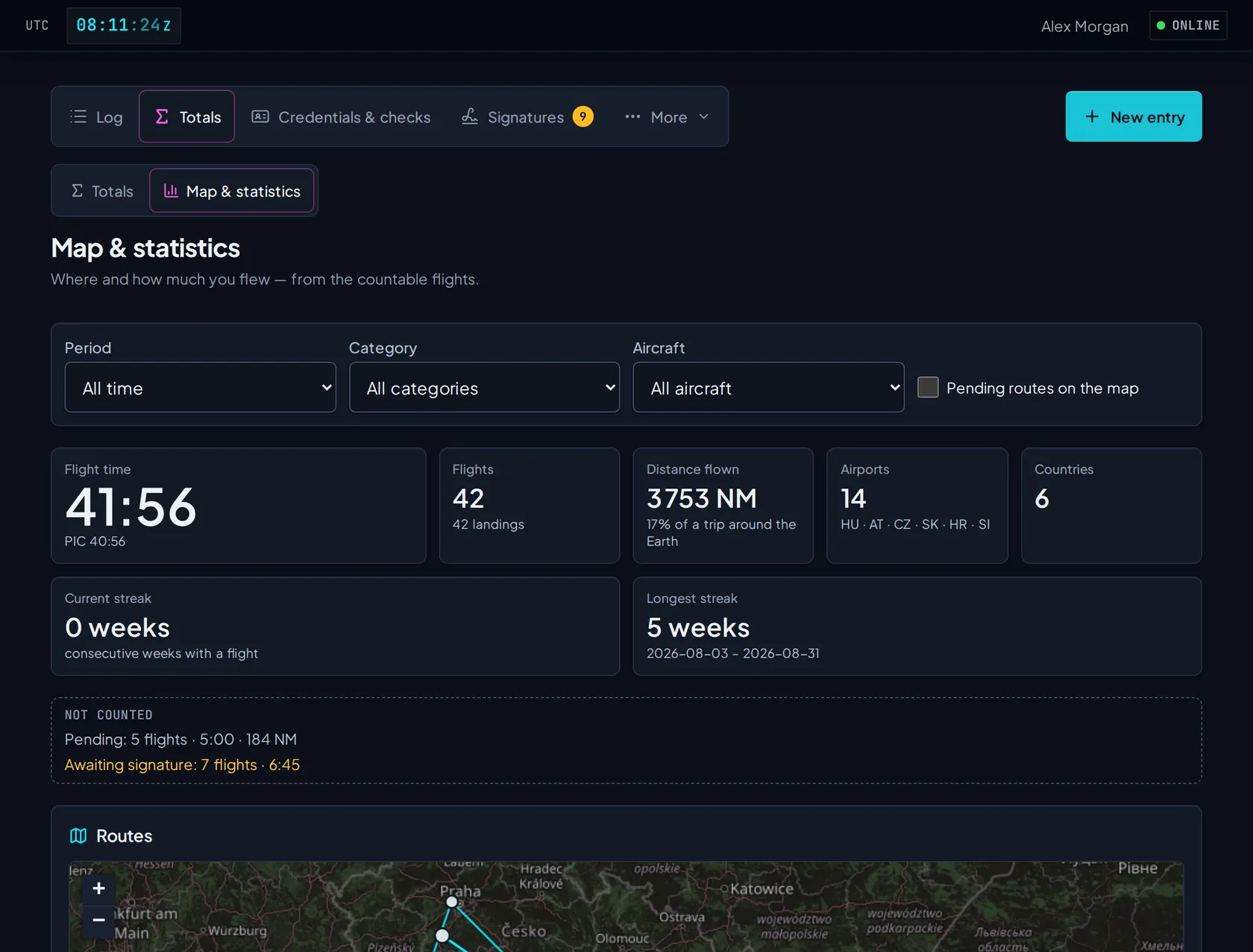Click the UTC clock display

click(x=124, y=25)
